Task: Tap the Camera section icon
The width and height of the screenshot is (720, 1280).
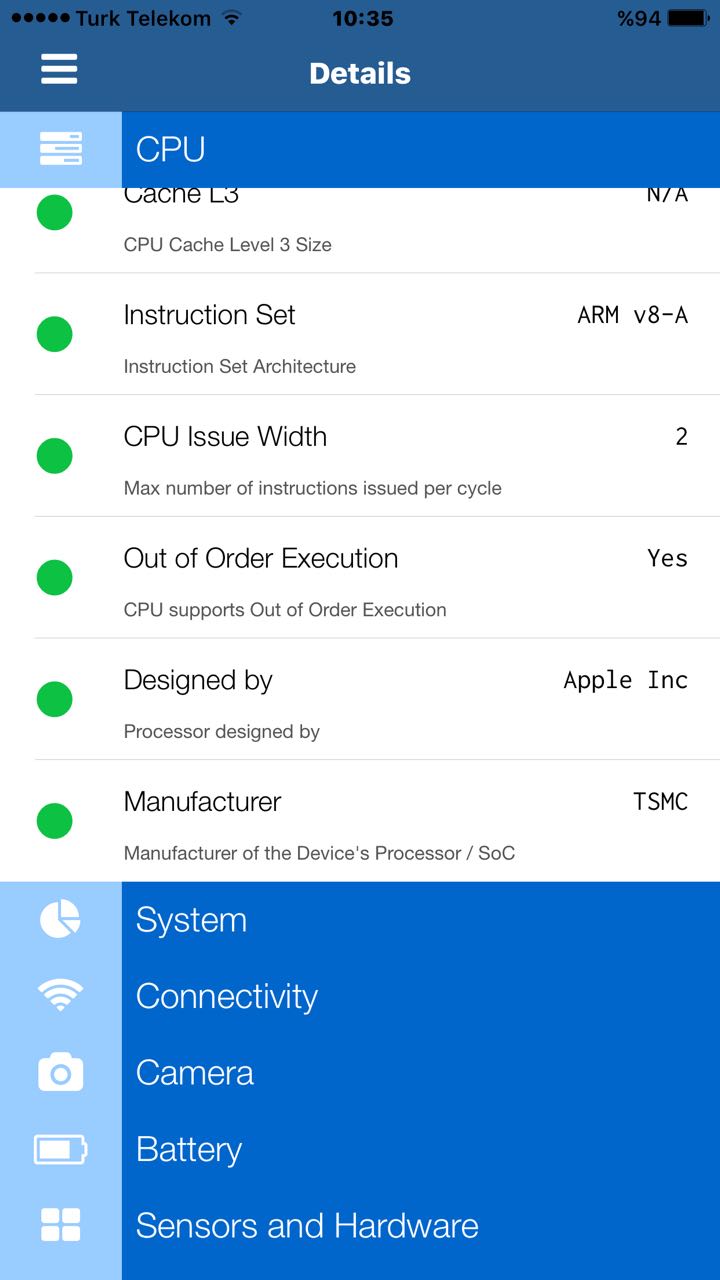Action: click(x=60, y=1072)
